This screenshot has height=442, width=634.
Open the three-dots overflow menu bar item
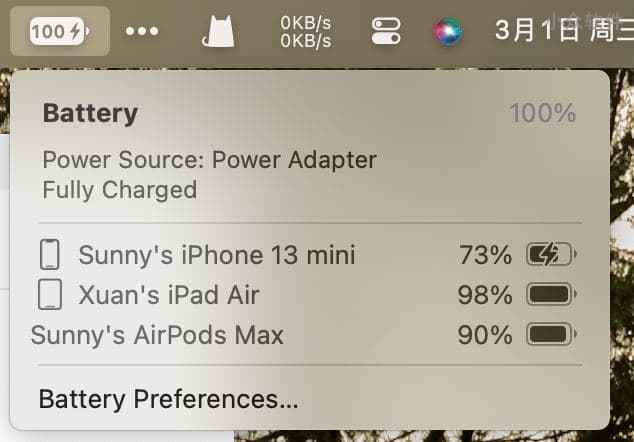pyautogui.click(x=142, y=31)
